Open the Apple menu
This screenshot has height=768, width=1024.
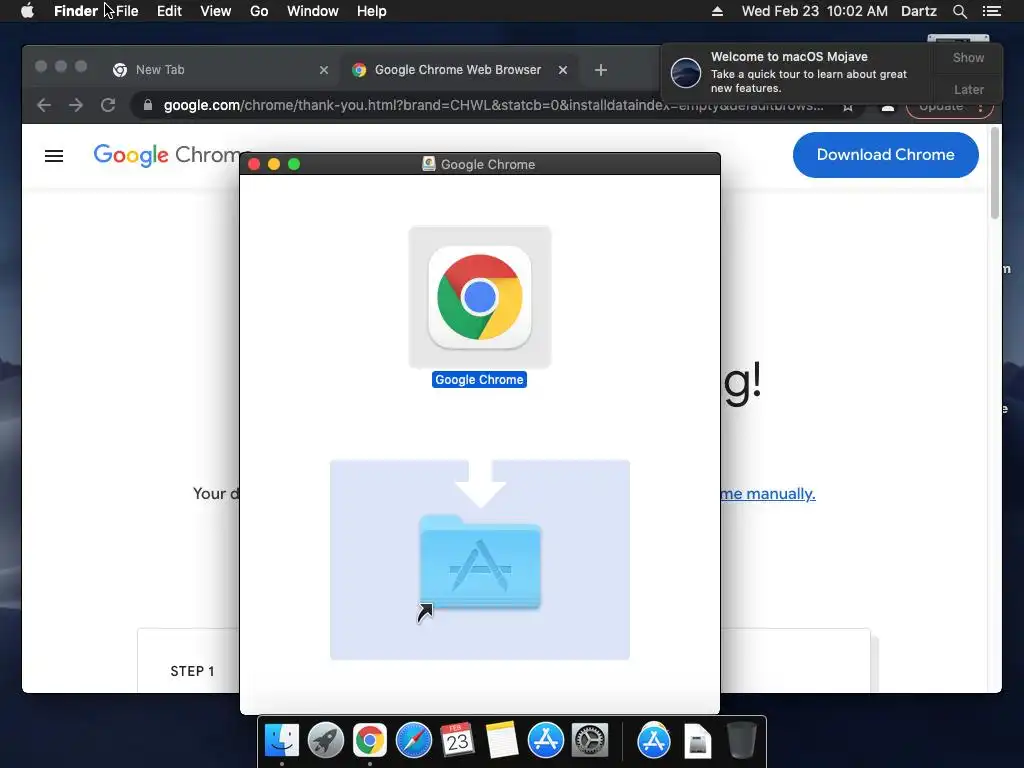coord(27,11)
